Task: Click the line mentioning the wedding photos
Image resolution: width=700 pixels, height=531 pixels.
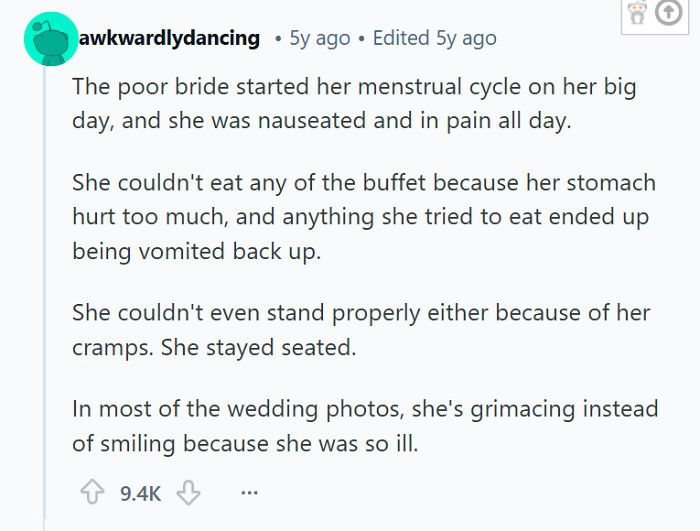Action: click(365, 408)
